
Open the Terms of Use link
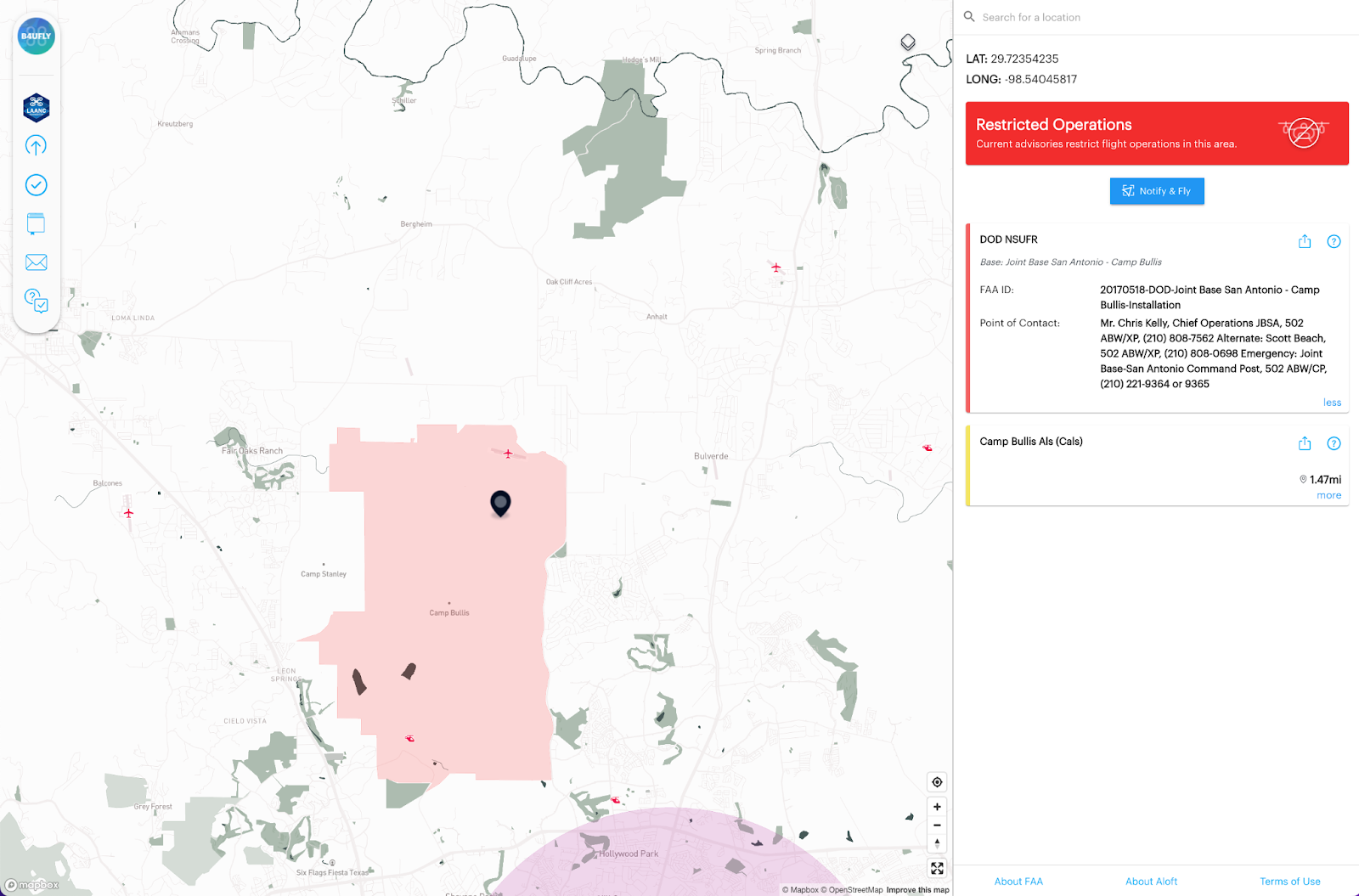(1289, 882)
